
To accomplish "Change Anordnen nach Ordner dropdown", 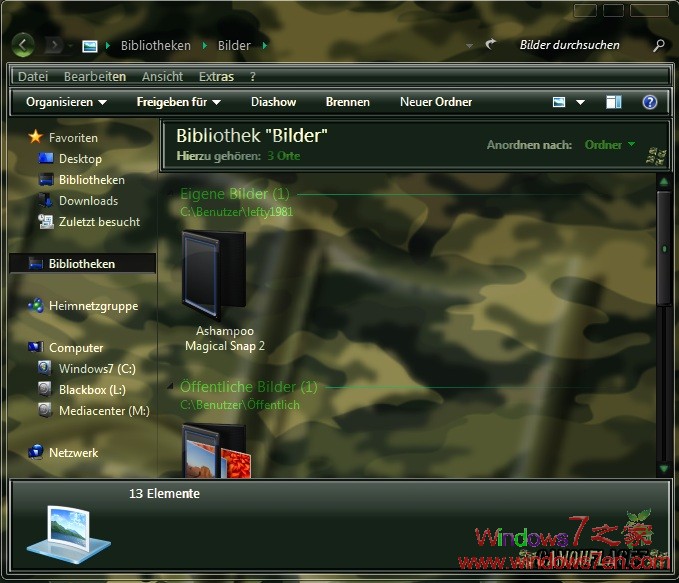I will click(610, 145).
